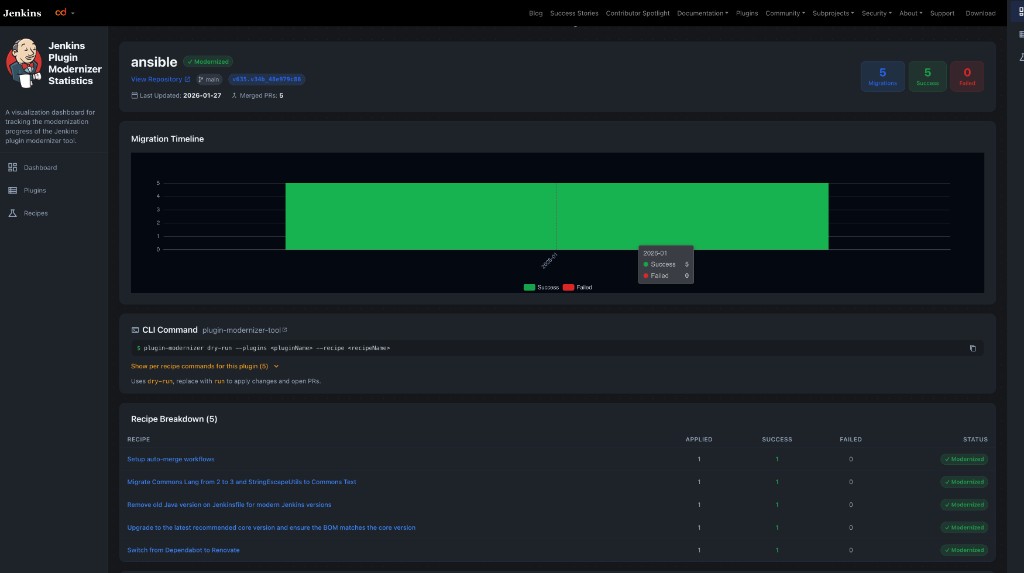Click the terminal icon next to CLI Command
The width and height of the screenshot is (1024, 573).
pyautogui.click(x=135, y=330)
